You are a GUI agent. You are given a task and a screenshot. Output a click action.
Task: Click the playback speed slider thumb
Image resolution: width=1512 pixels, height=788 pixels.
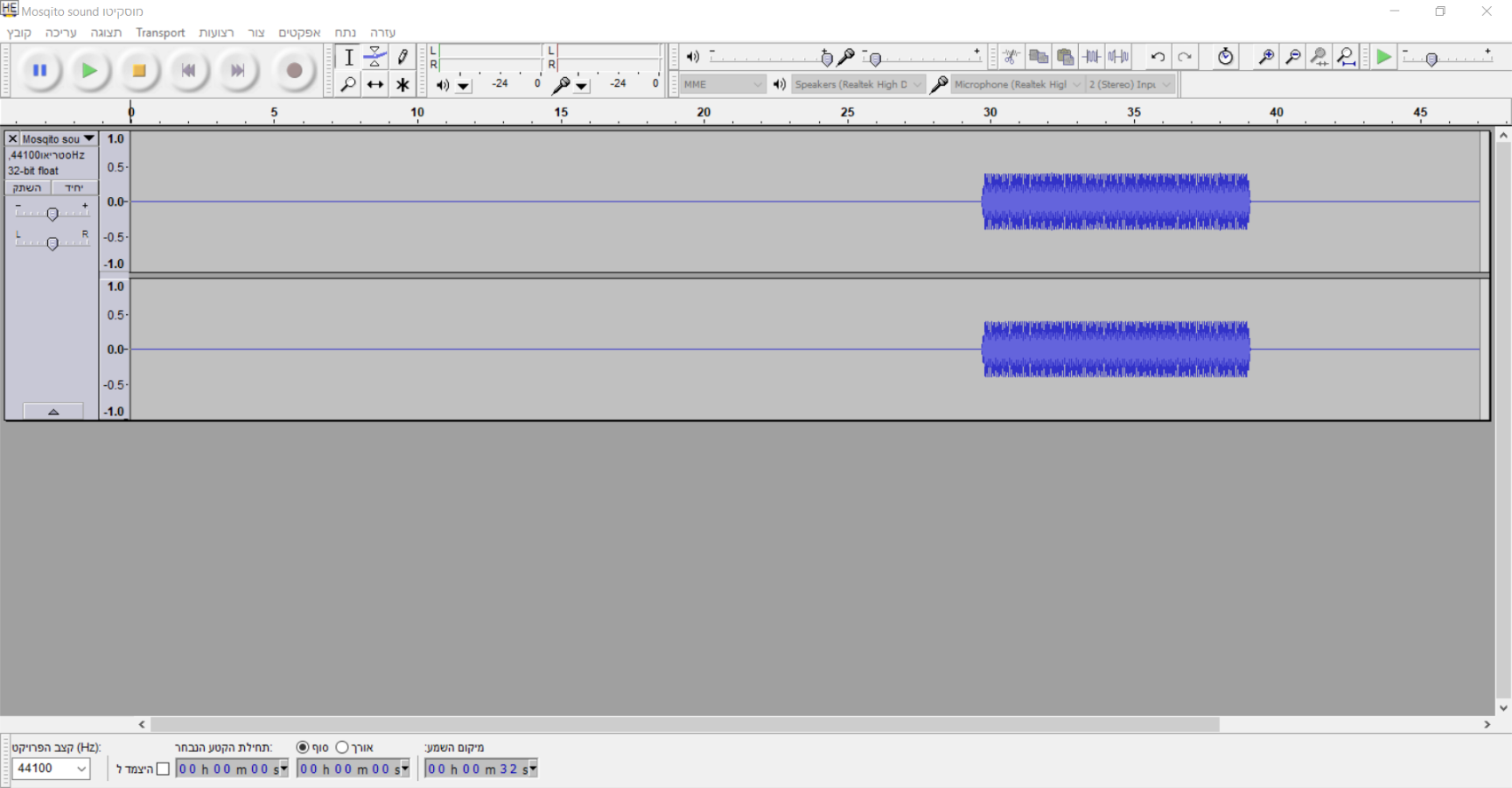[x=1431, y=59]
